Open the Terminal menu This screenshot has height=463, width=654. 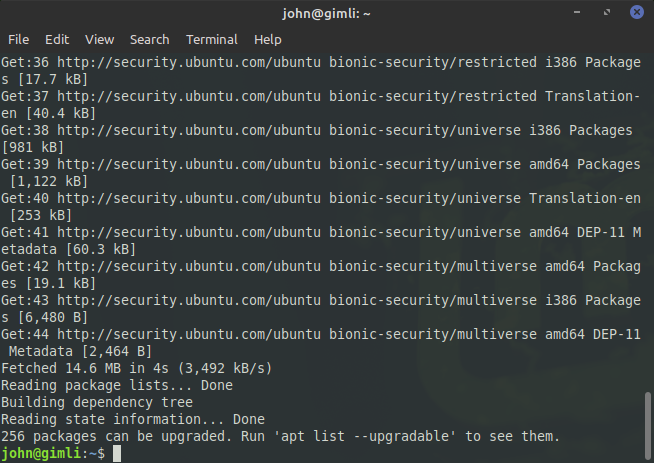[211, 40]
